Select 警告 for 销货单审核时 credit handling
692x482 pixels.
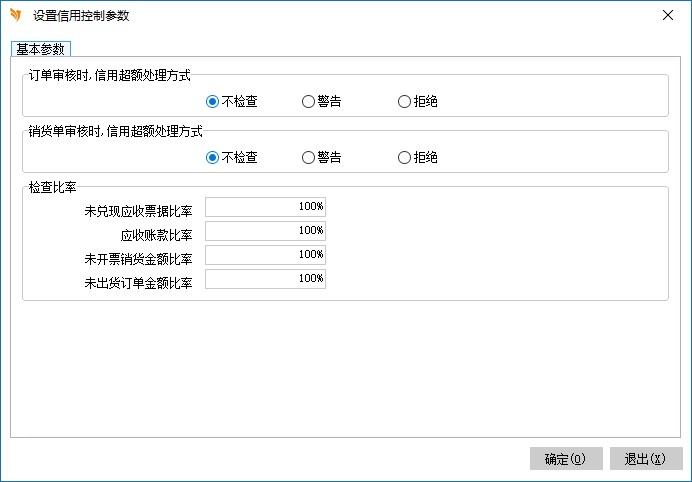coord(308,157)
